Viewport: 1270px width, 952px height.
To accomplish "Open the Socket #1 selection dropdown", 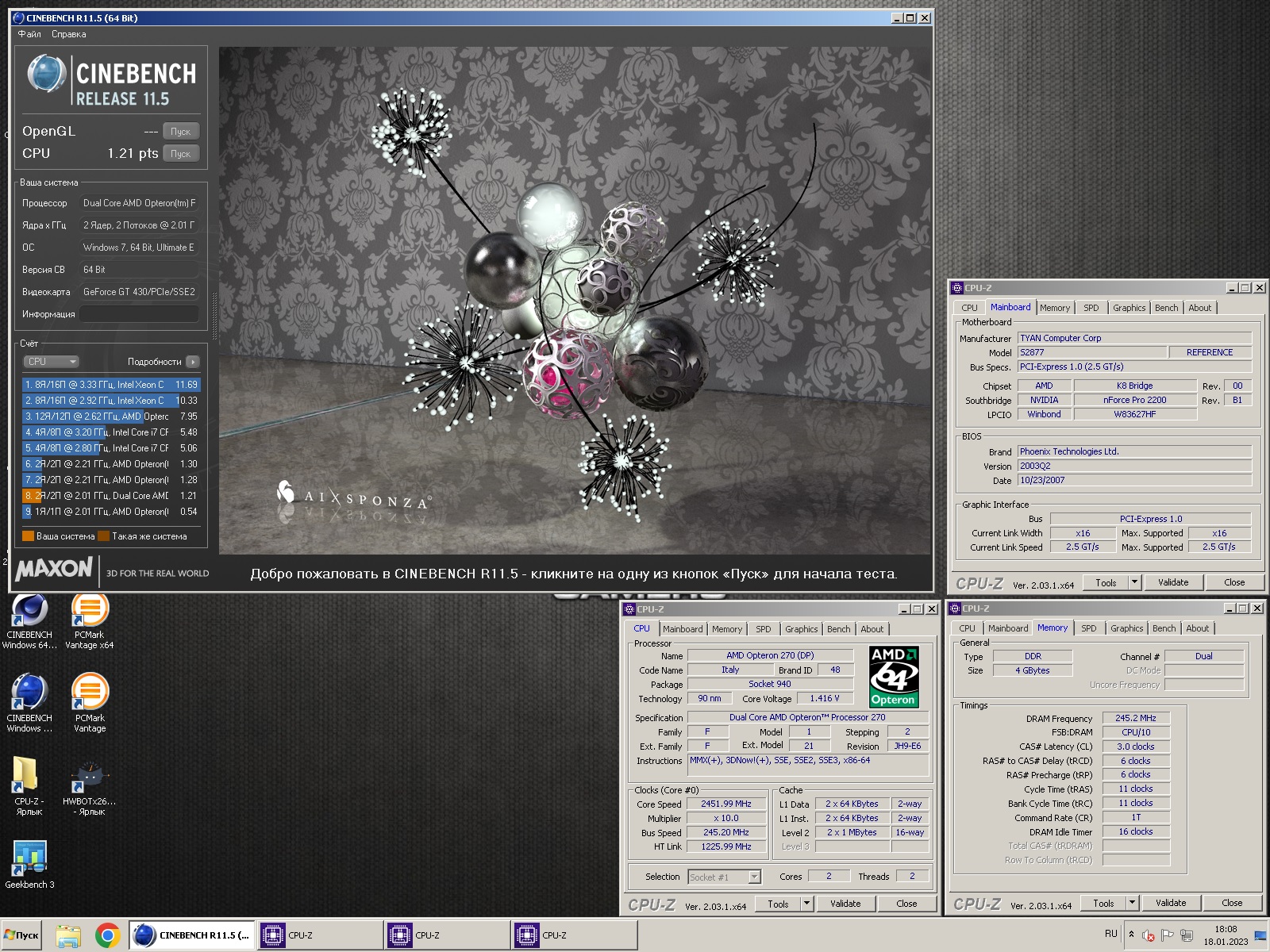I will (x=754, y=877).
